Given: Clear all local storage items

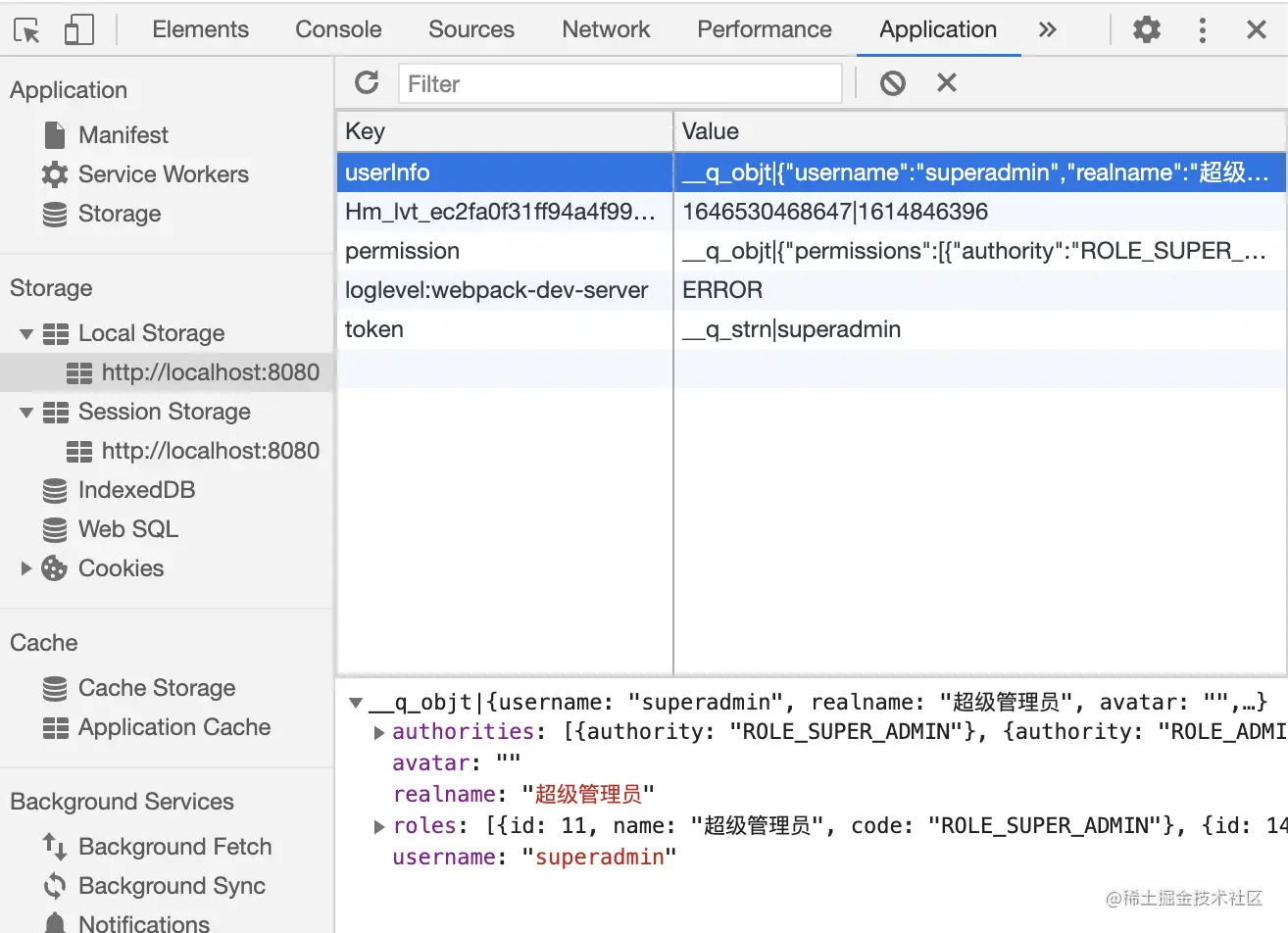Looking at the screenshot, I should coord(892,82).
